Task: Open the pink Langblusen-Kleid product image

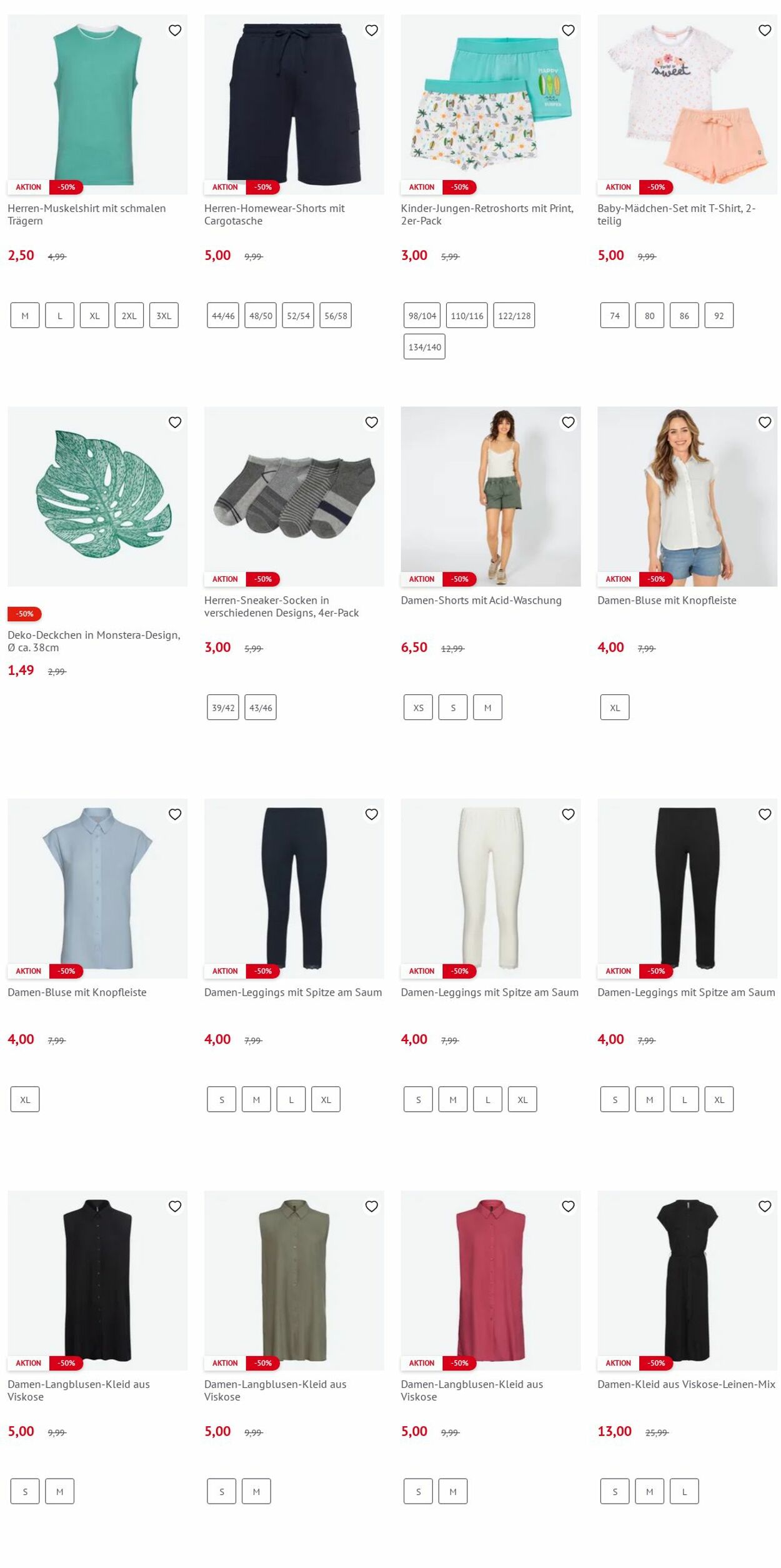Action: point(490,1280)
